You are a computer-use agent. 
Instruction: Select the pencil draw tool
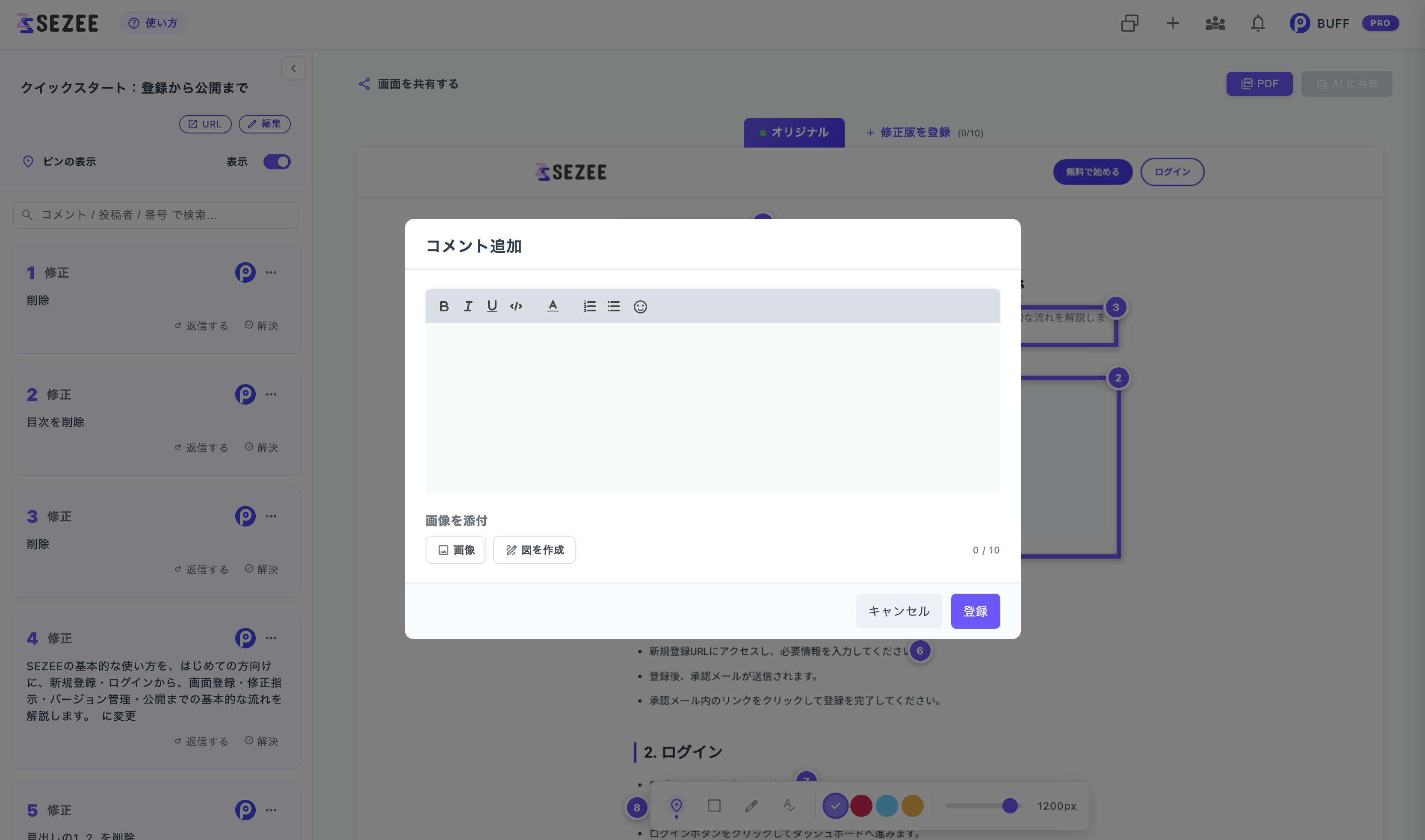pyautogui.click(x=751, y=805)
